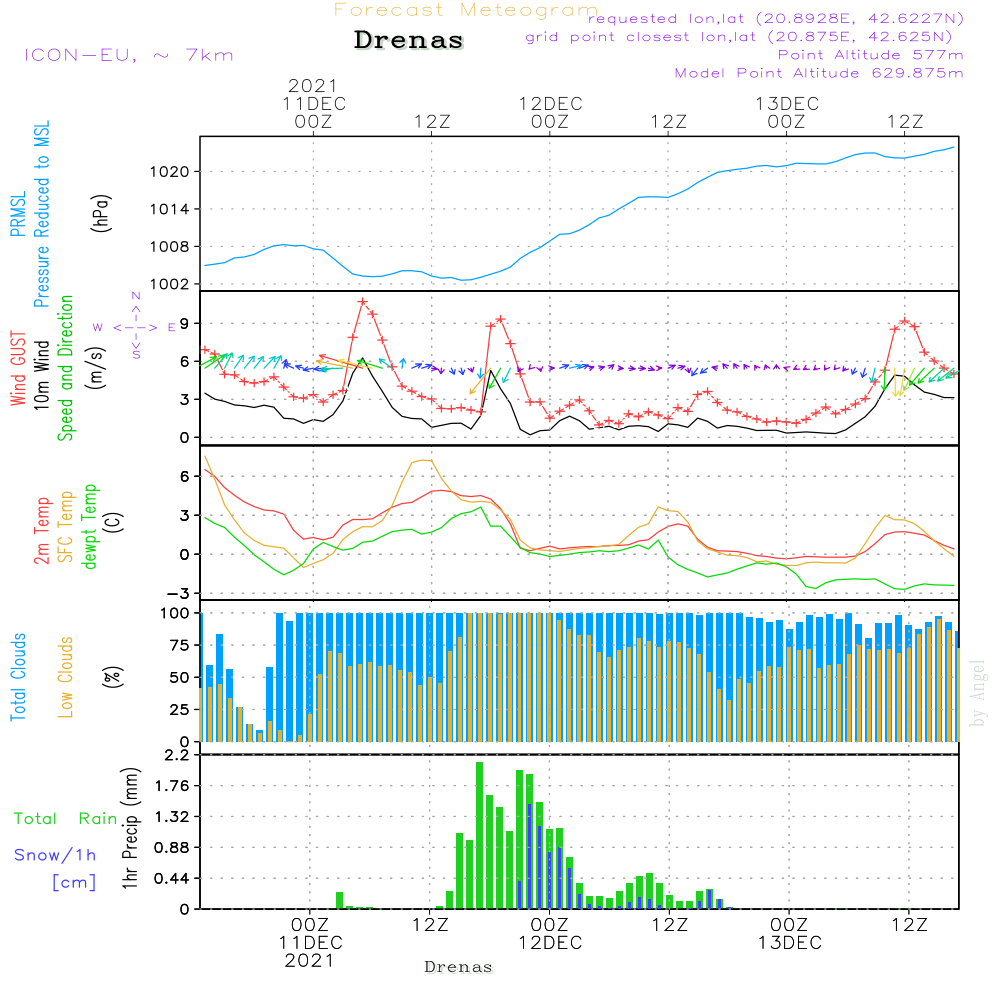Click the 9 tick on wind speed axis

pos(185,324)
